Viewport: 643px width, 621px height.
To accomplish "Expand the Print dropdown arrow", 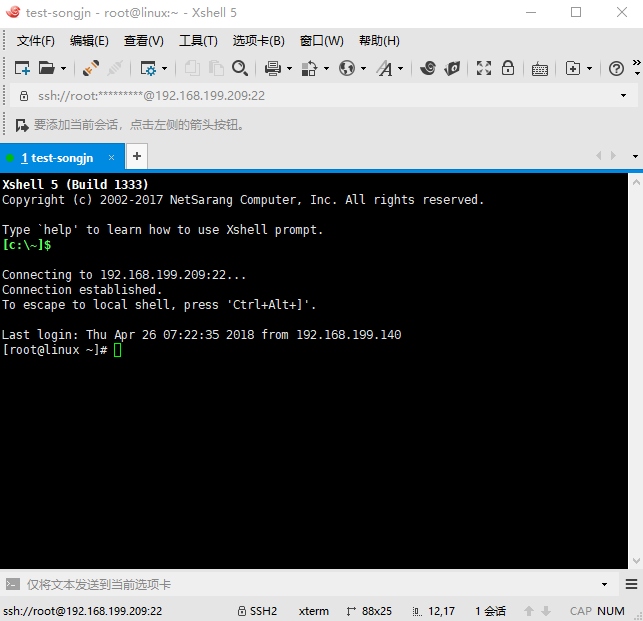I will point(290,68).
